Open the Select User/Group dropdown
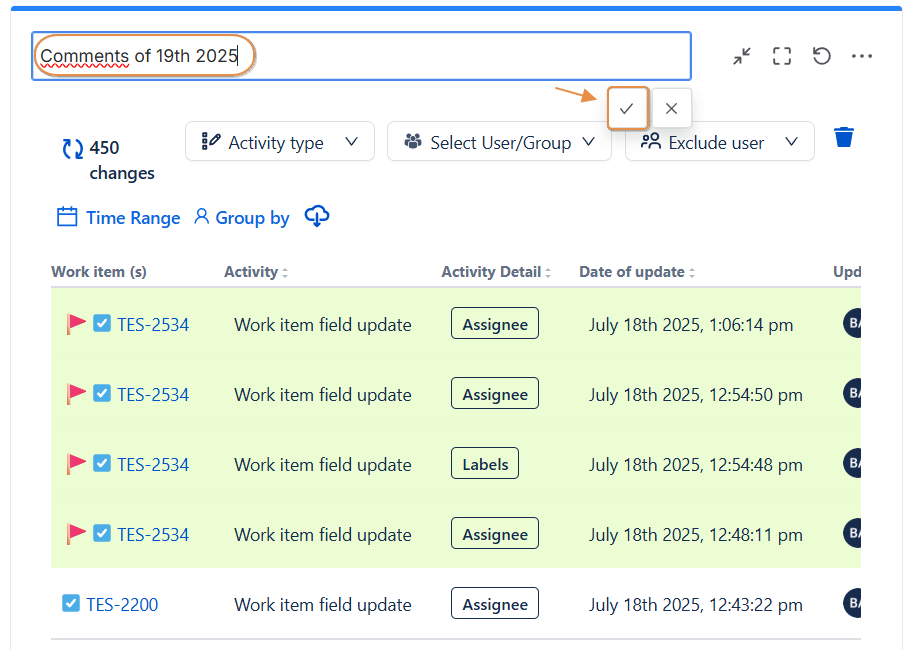Screen dimensions: 919x650 499,142
